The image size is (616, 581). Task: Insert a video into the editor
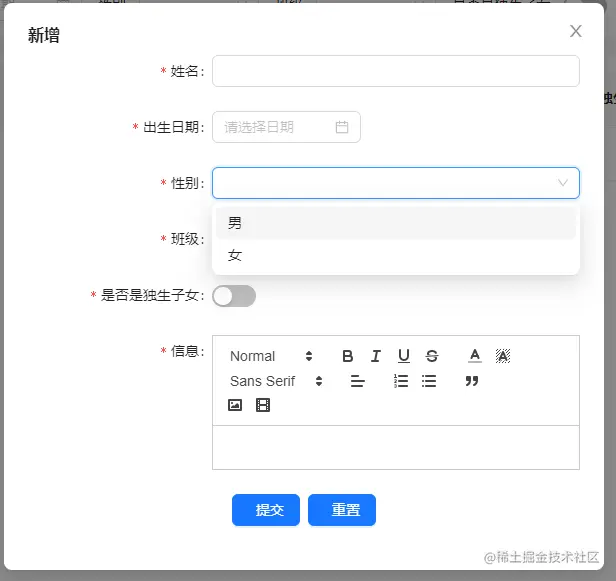point(263,405)
